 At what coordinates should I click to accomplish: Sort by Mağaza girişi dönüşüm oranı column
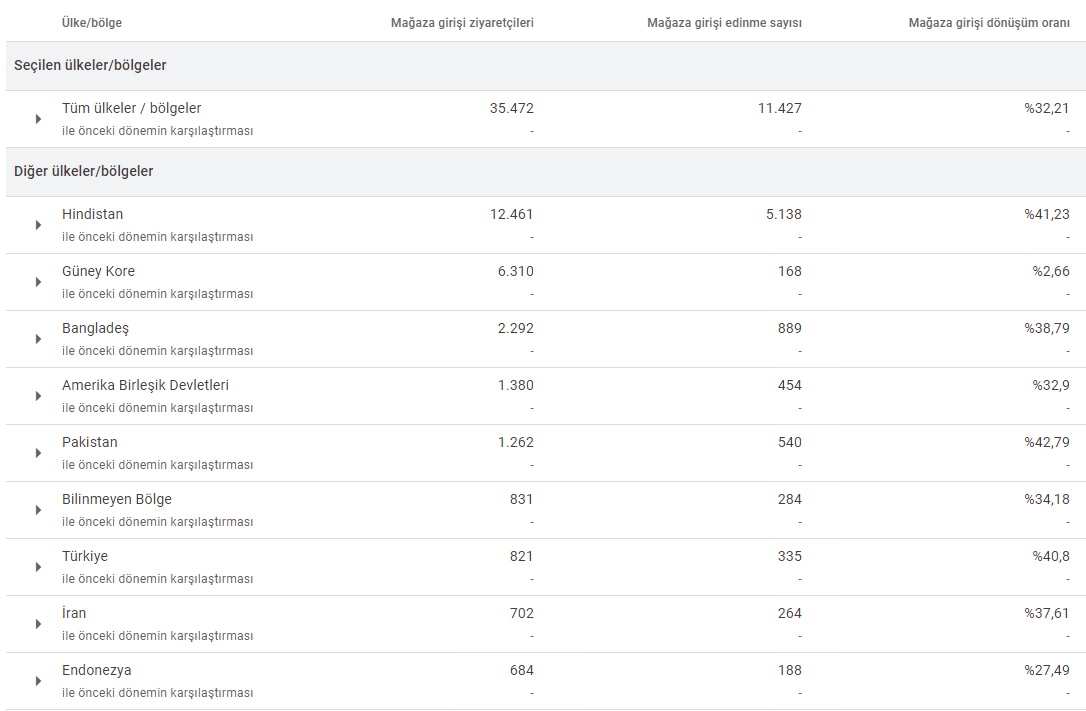989,23
